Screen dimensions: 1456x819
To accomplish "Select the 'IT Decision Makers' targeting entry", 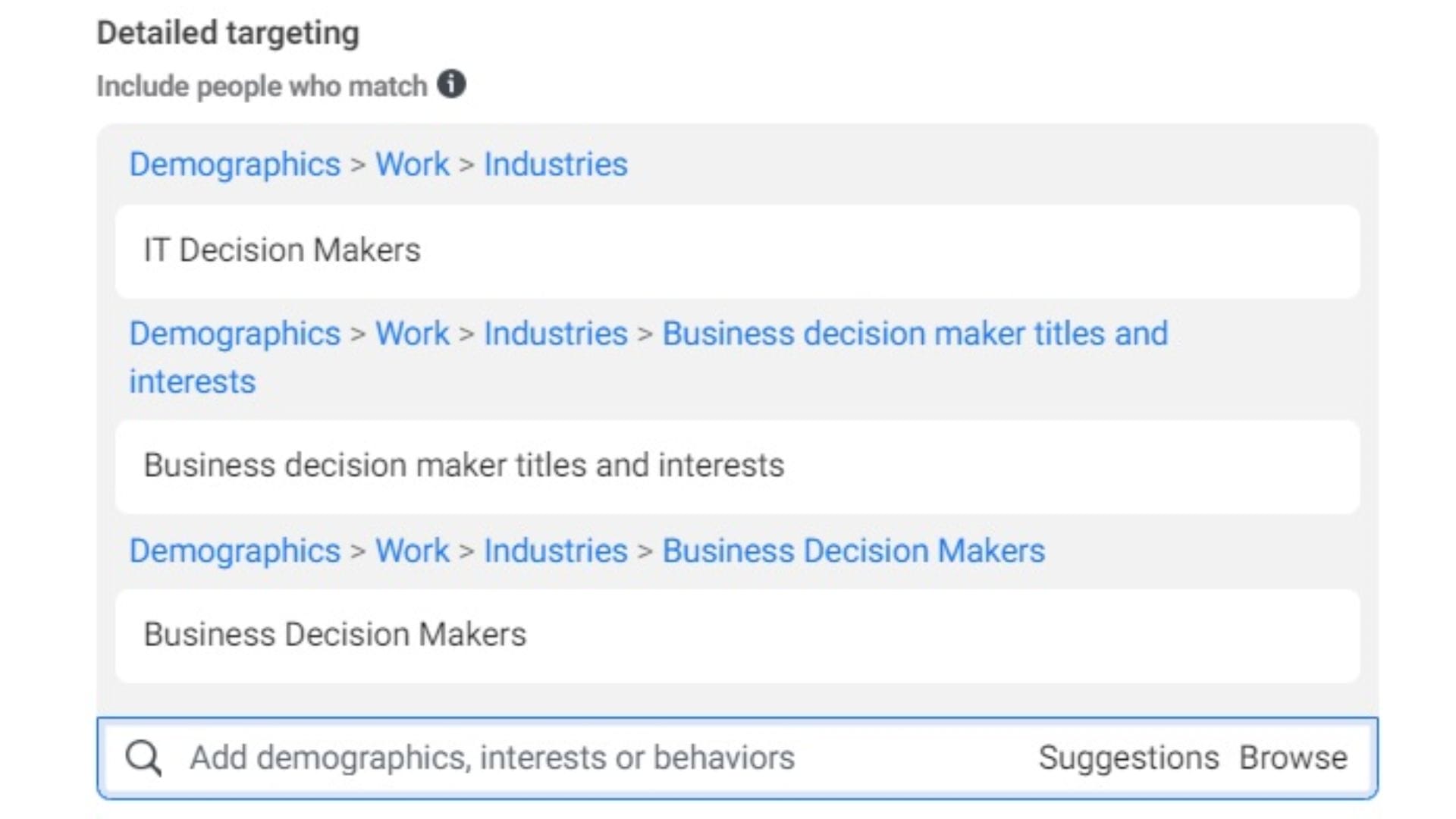I will [282, 250].
